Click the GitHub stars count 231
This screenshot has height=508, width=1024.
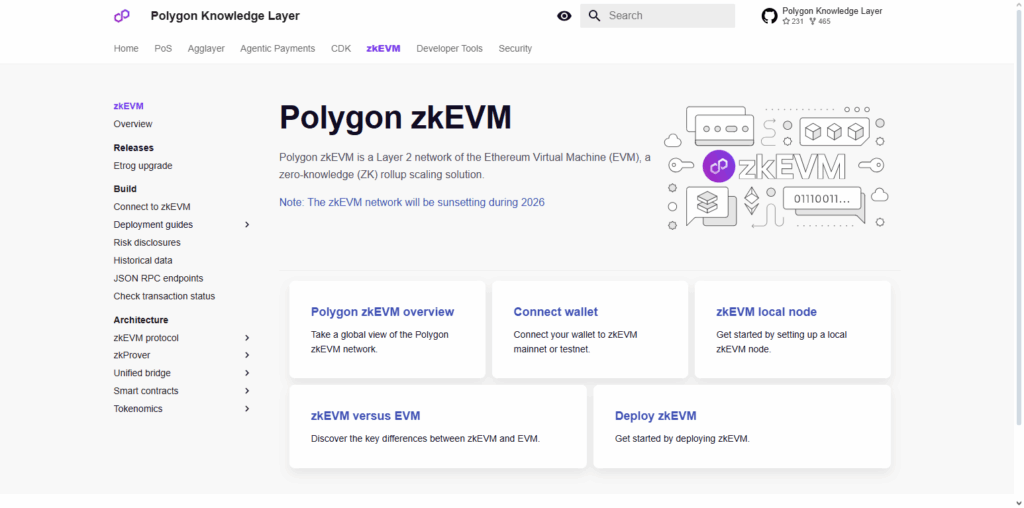coord(793,22)
